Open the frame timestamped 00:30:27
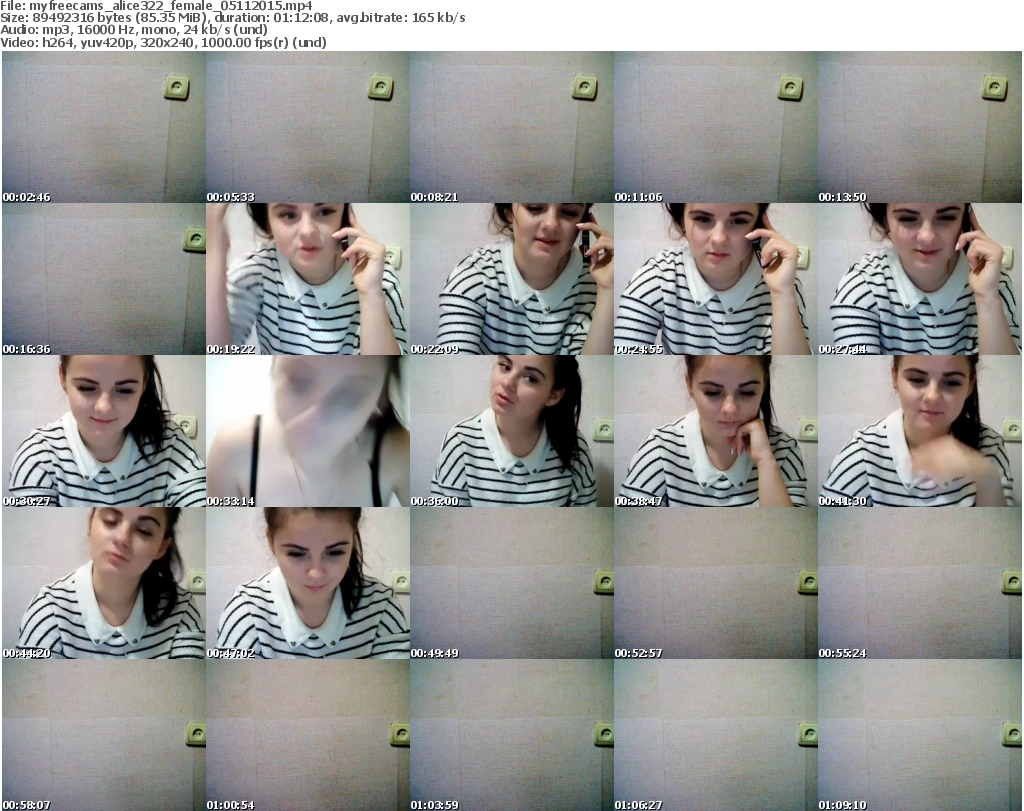The width and height of the screenshot is (1024, 811). [x=104, y=431]
